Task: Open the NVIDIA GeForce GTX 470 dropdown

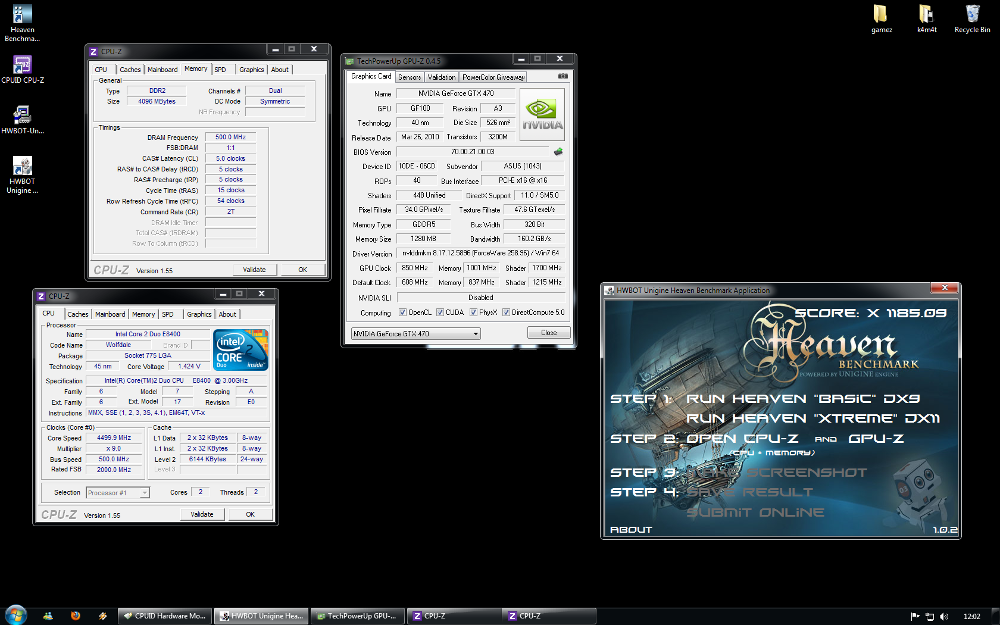Action: (415, 334)
